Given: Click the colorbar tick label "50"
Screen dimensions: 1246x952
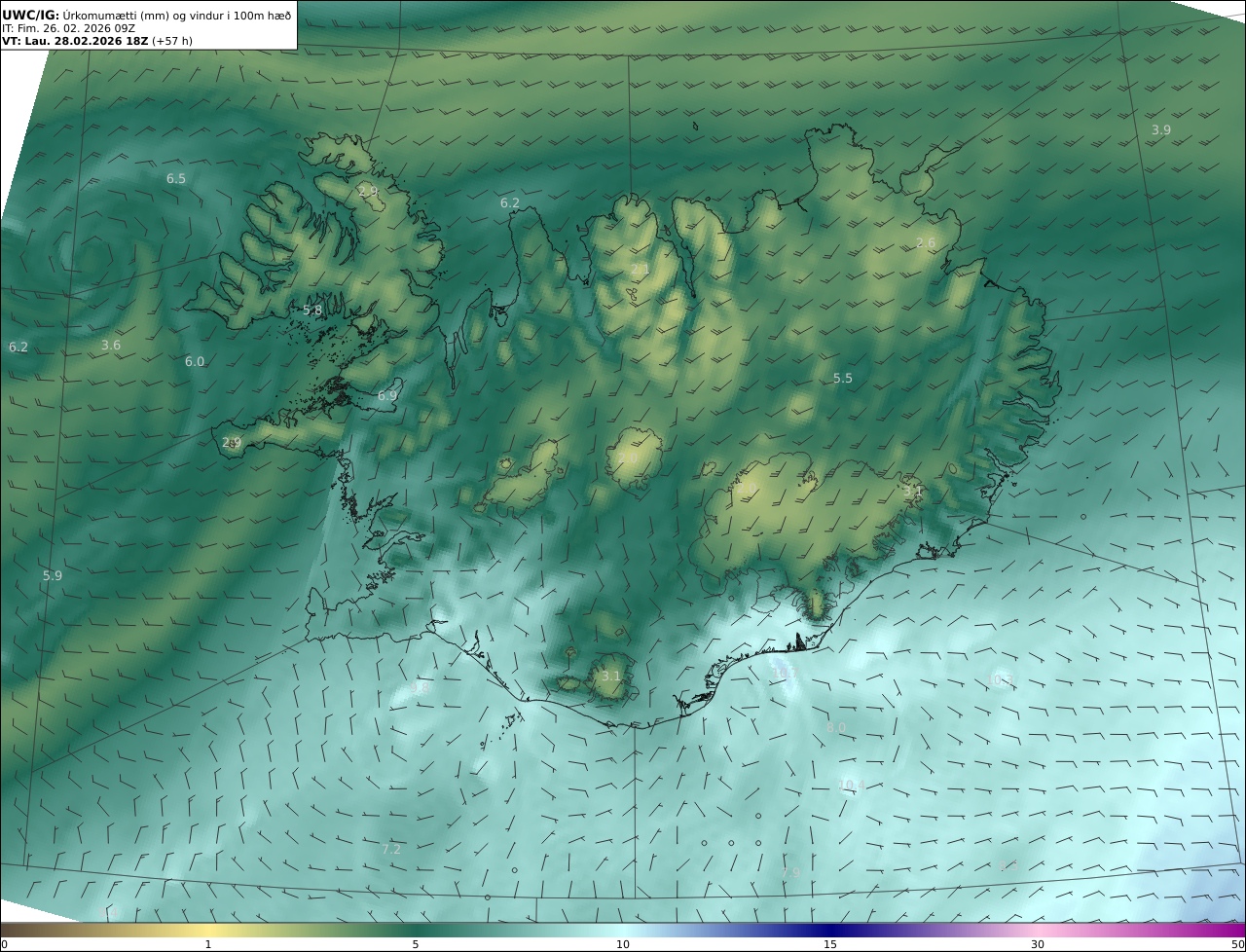Looking at the screenshot, I should pos(1238,944).
